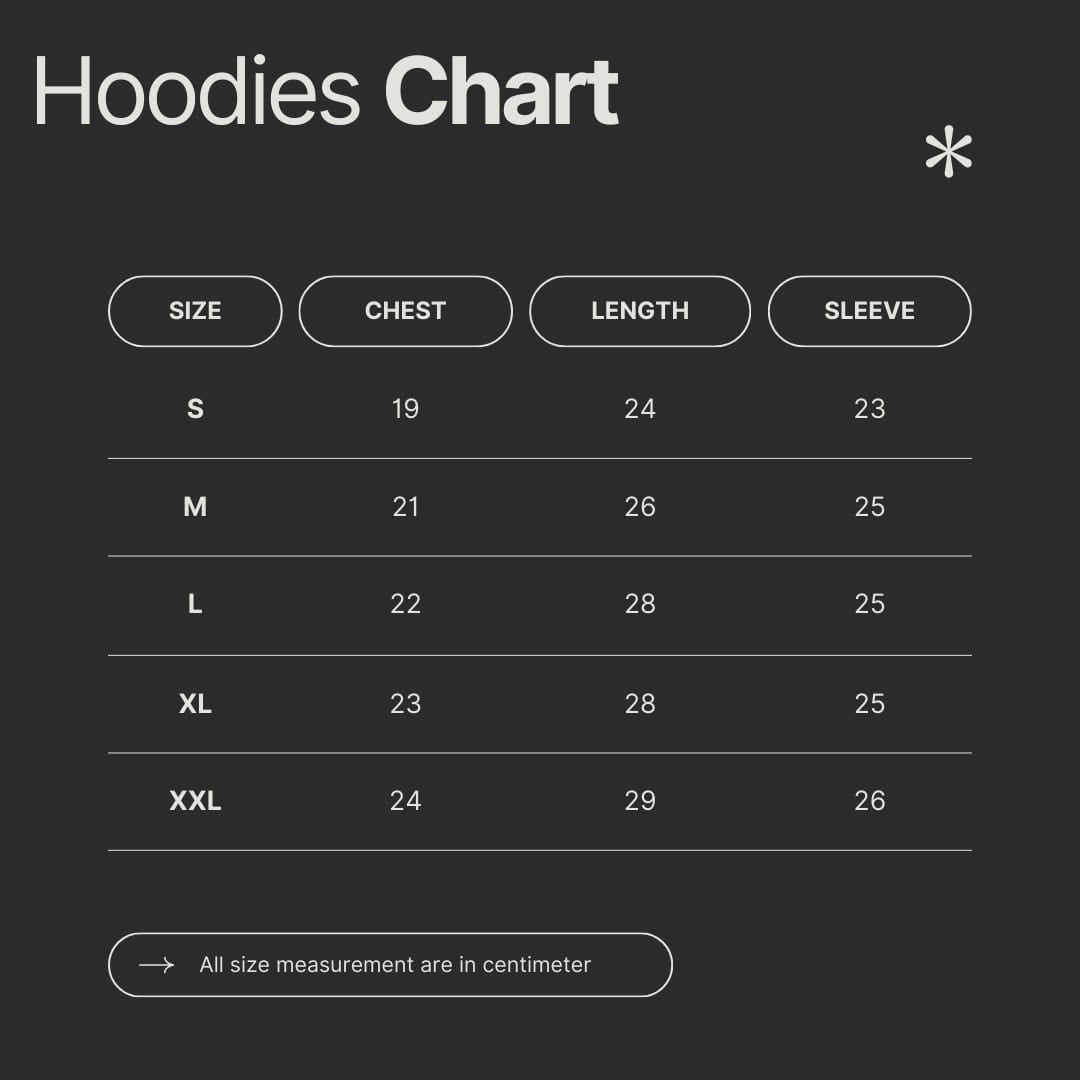Viewport: 1080px width, 1080px height.
Task: Click chest value 23 for size XL
Action: point(405,704)
